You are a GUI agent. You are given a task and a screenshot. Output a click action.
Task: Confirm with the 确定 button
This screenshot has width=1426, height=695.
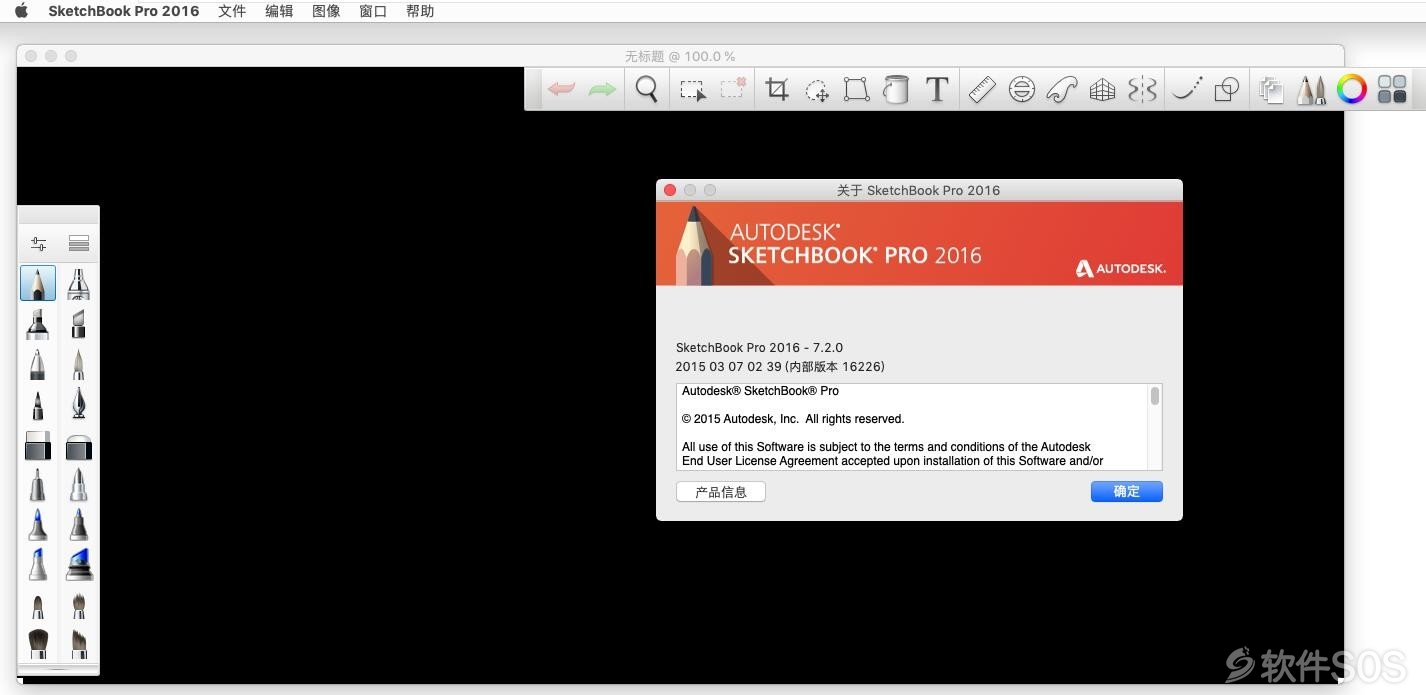click(x=1127, y=491)
